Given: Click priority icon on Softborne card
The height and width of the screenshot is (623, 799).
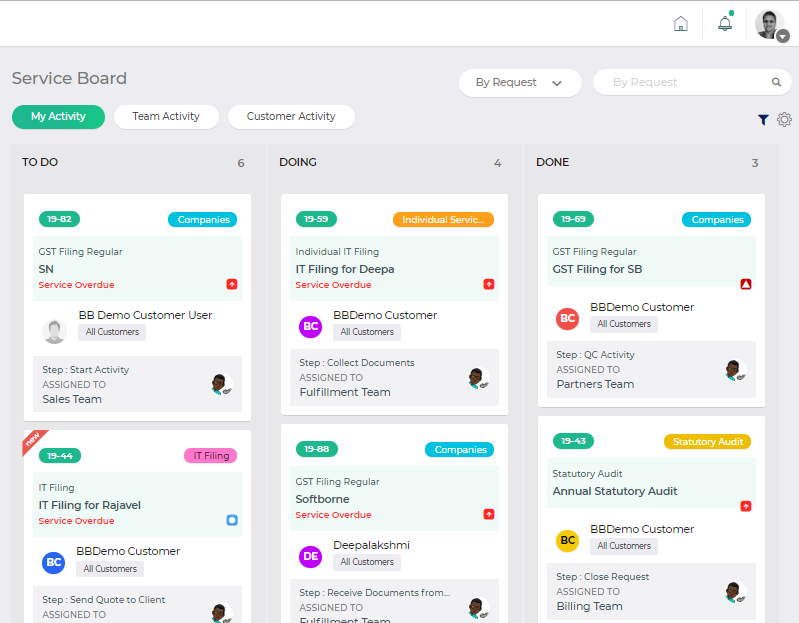Looking at the screenshot, I should pos(489,514).
